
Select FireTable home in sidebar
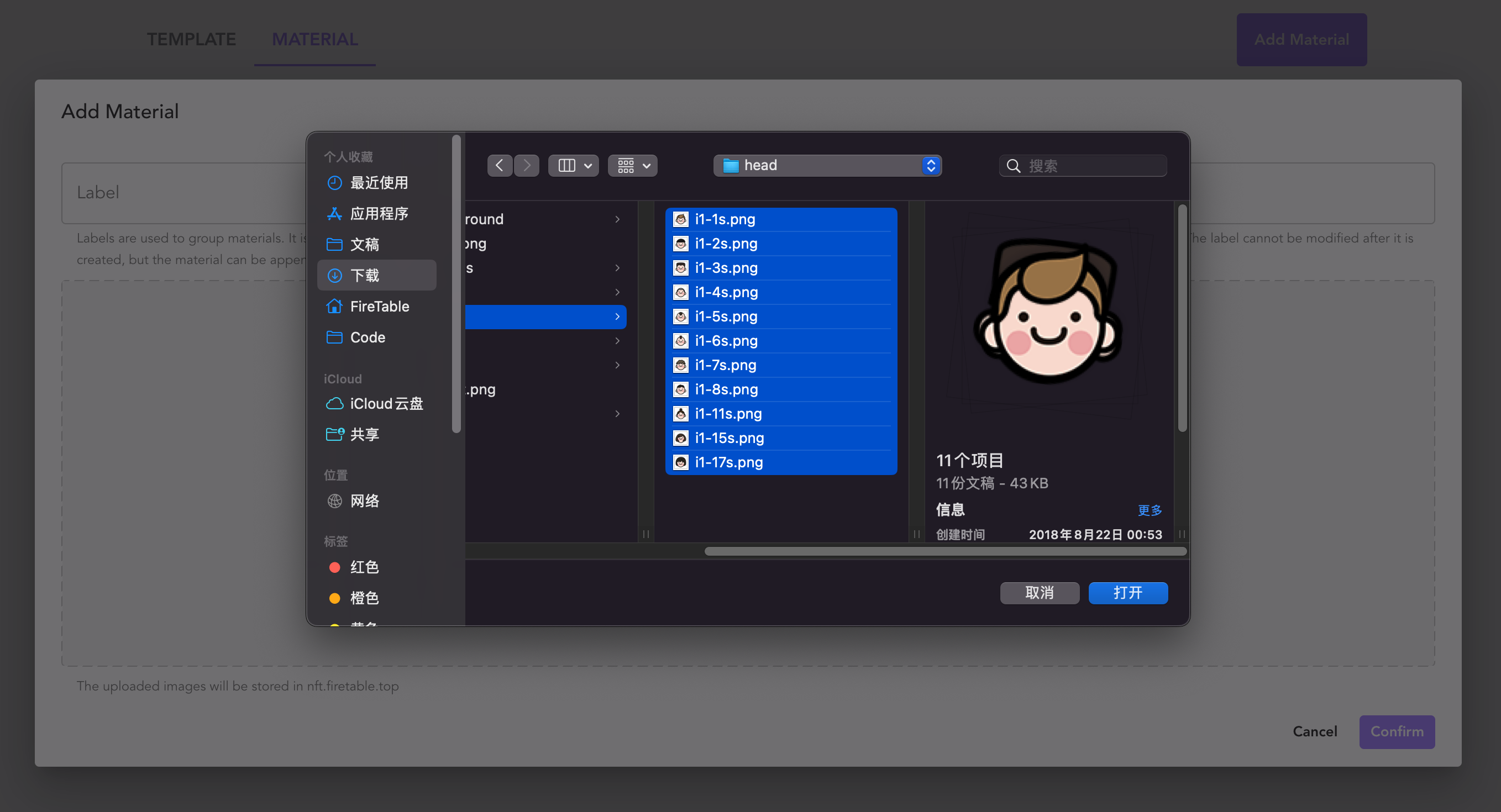[379, 307]
